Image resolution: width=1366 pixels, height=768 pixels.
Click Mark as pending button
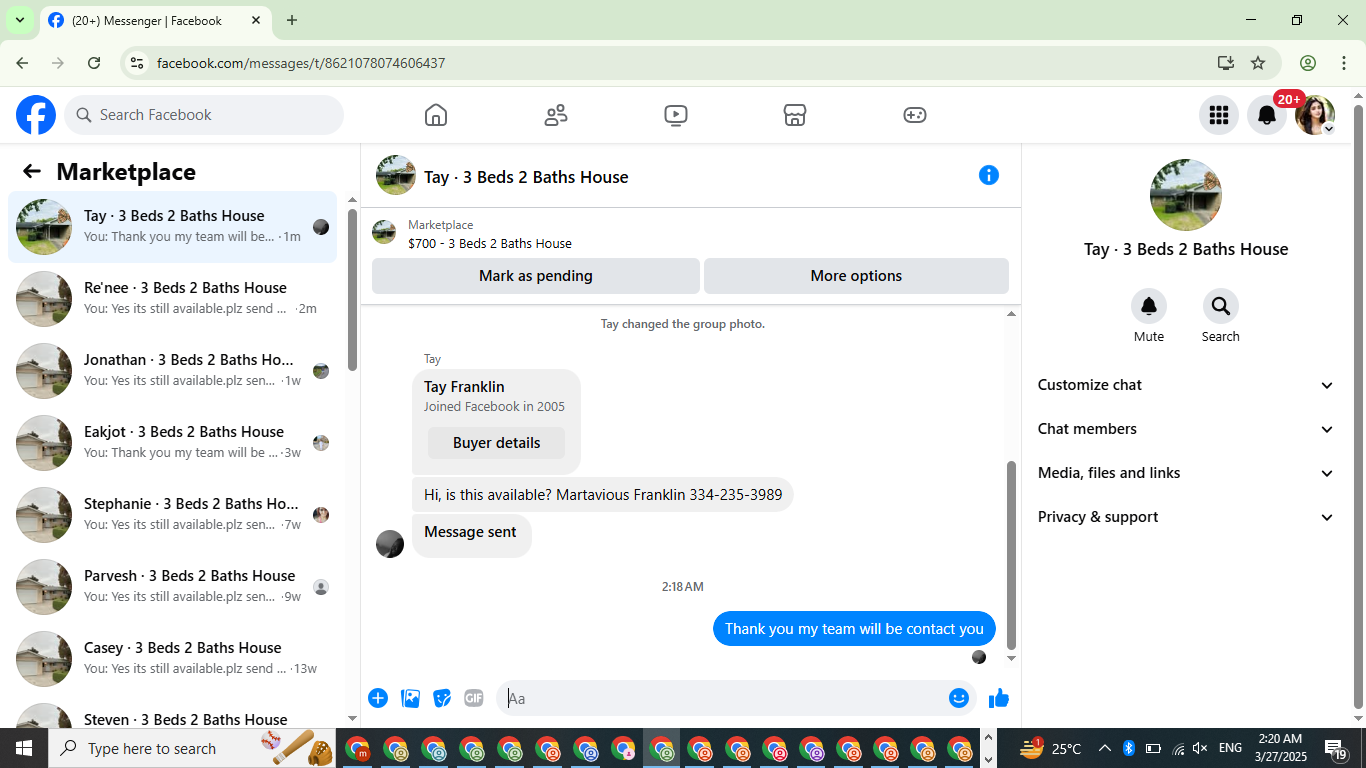pos(536,276)
